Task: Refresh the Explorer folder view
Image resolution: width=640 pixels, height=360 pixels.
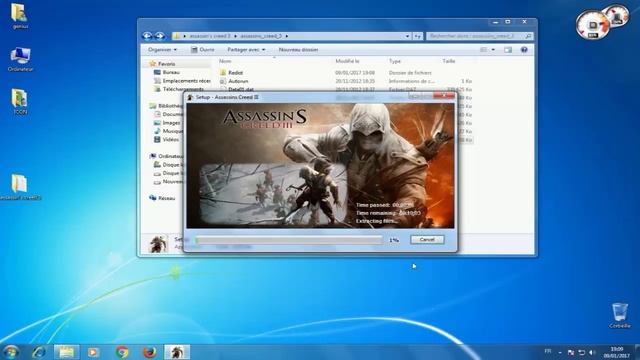Action: pos(417,36)
